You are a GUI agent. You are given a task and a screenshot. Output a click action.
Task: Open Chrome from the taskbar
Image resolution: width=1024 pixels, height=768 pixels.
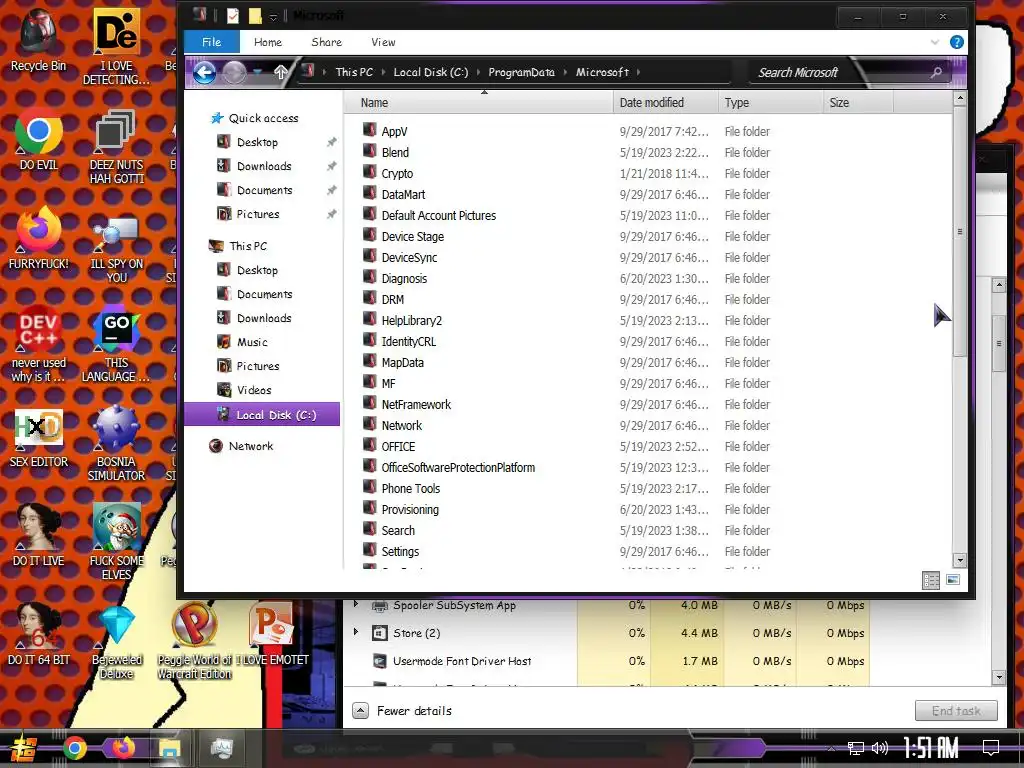74,749
